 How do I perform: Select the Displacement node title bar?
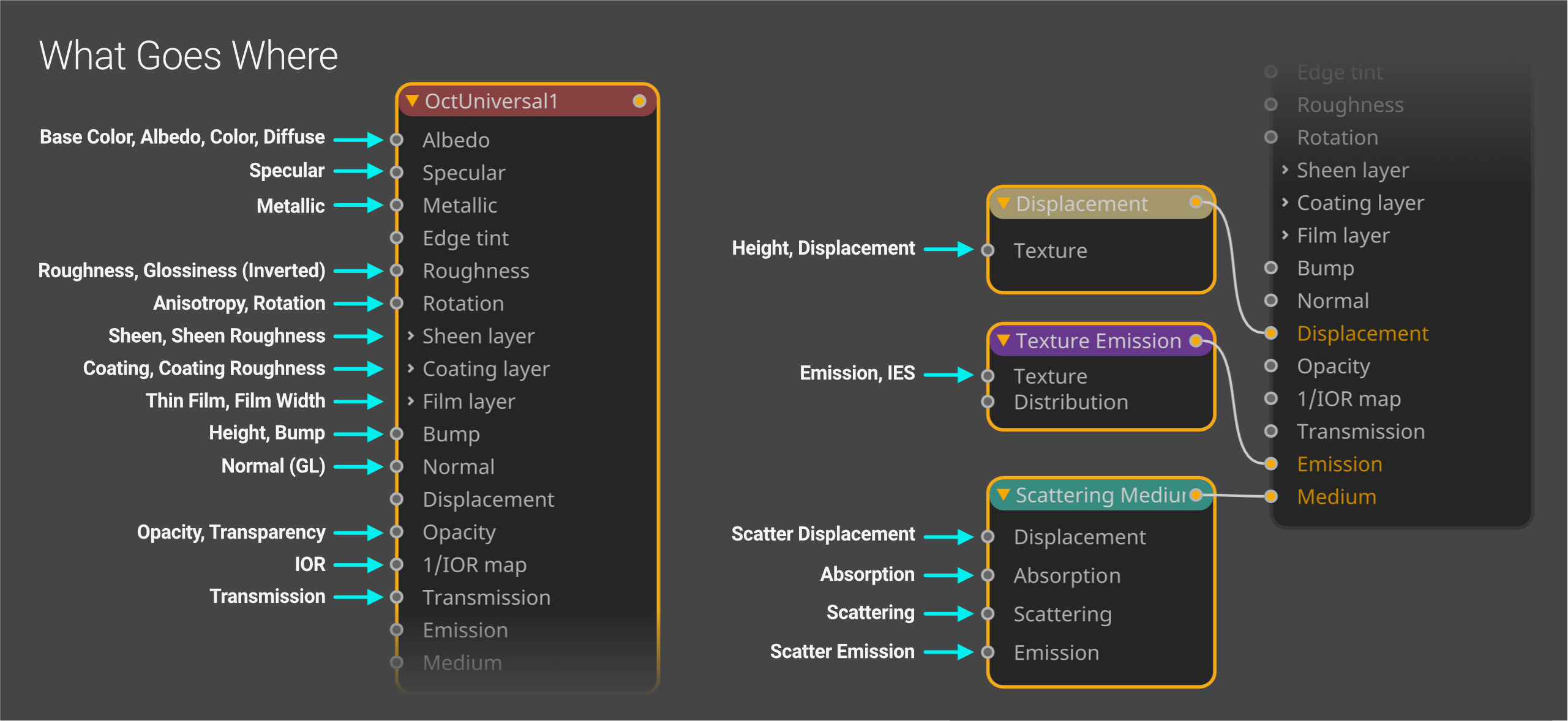pyautogui.click(x=1101, y=203)
